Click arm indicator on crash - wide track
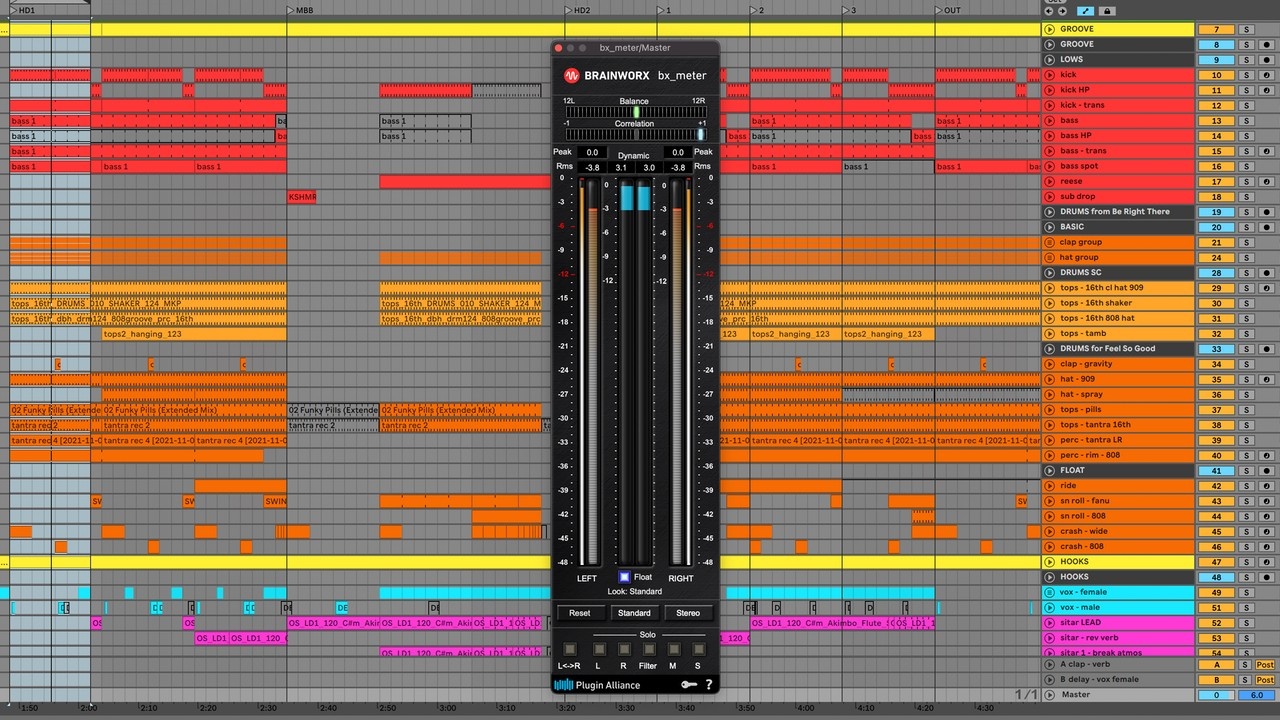The image size is (1280, 720). (x=1265, y=531)
